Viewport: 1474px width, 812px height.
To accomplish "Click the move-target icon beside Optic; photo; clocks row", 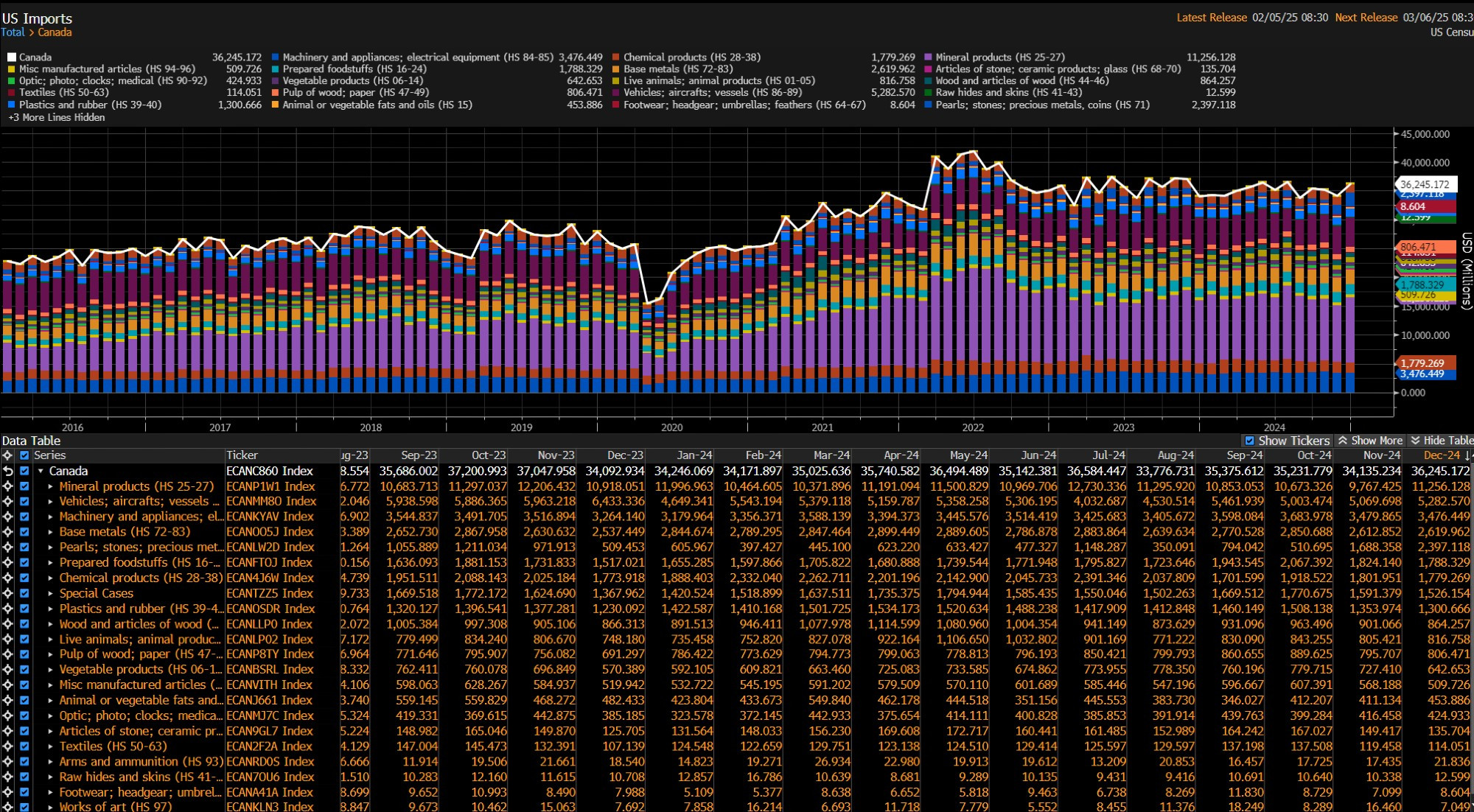I will point(8,715).
